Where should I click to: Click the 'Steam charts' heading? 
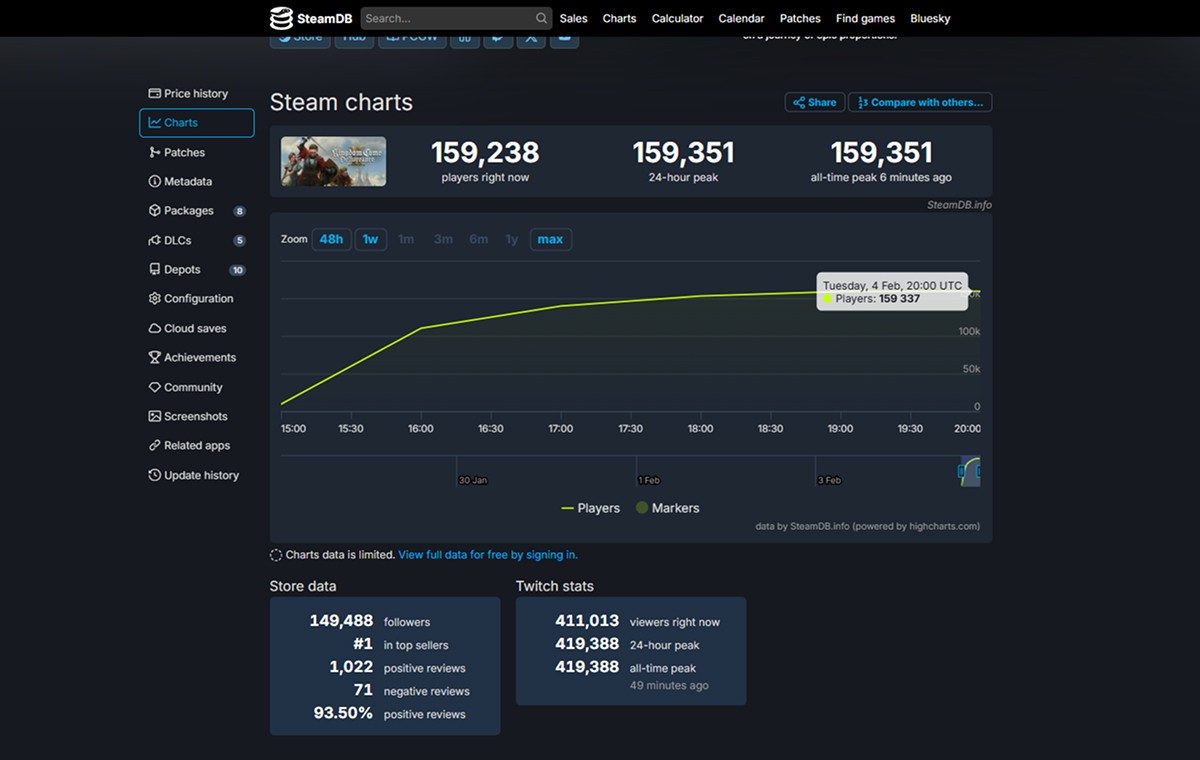coord(341,102)
